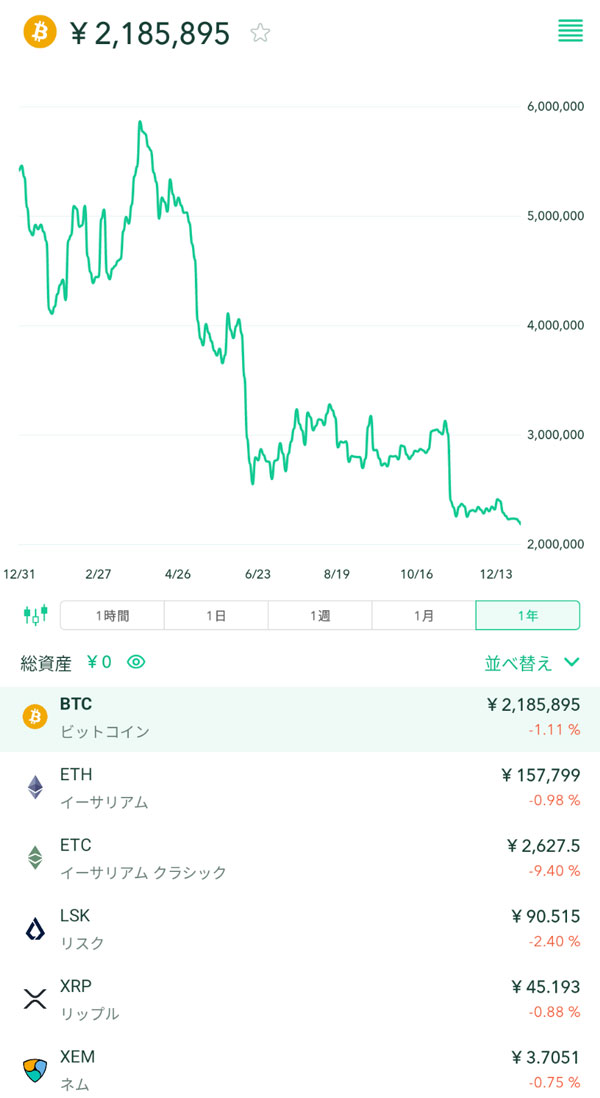Select the 1月 chart period tab
Image resolution: width=600 pixels, height=1098 pixels.
[x=424, y=615]
